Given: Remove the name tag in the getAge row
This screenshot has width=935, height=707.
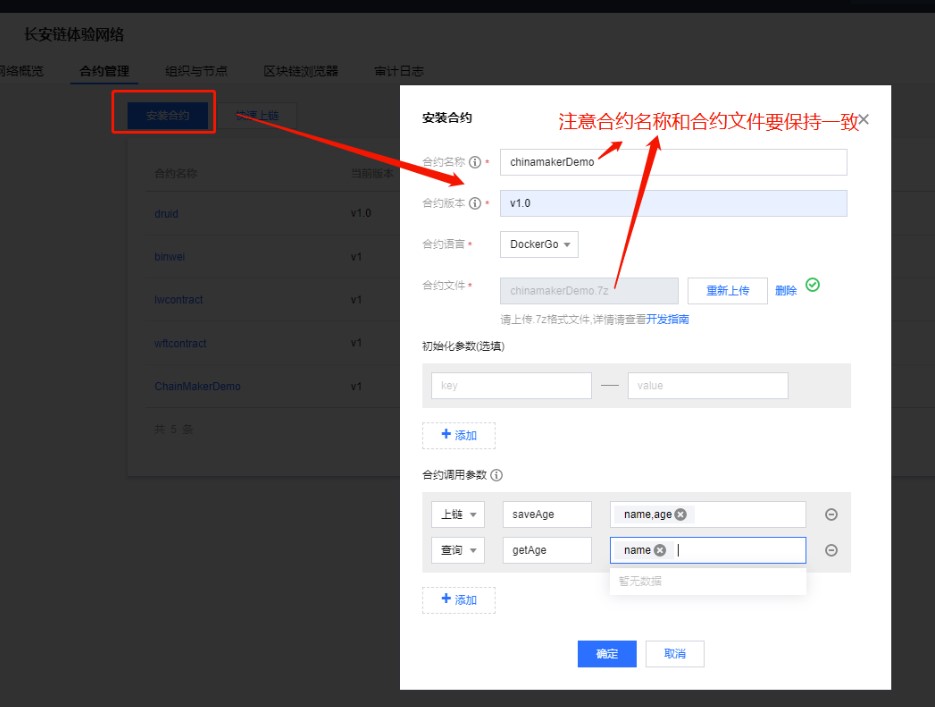Looking at the screenshot, I should click(660, 550).
